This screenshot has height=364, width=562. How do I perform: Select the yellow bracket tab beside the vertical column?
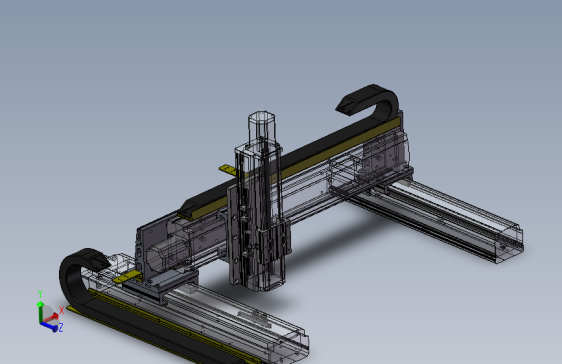229,170
